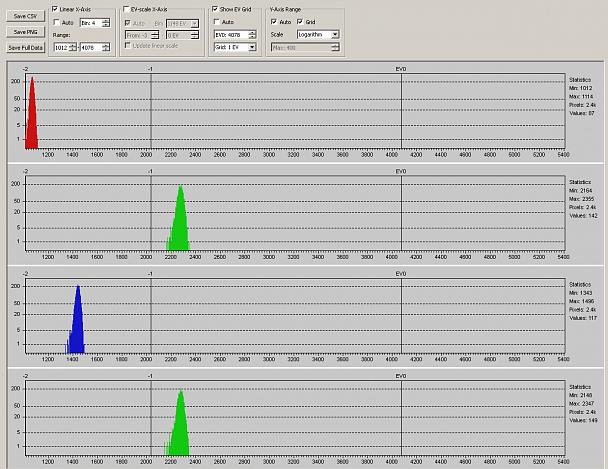Click inside the Bin: 4 field
Viewport: 608px width, 469px height.
91,23
